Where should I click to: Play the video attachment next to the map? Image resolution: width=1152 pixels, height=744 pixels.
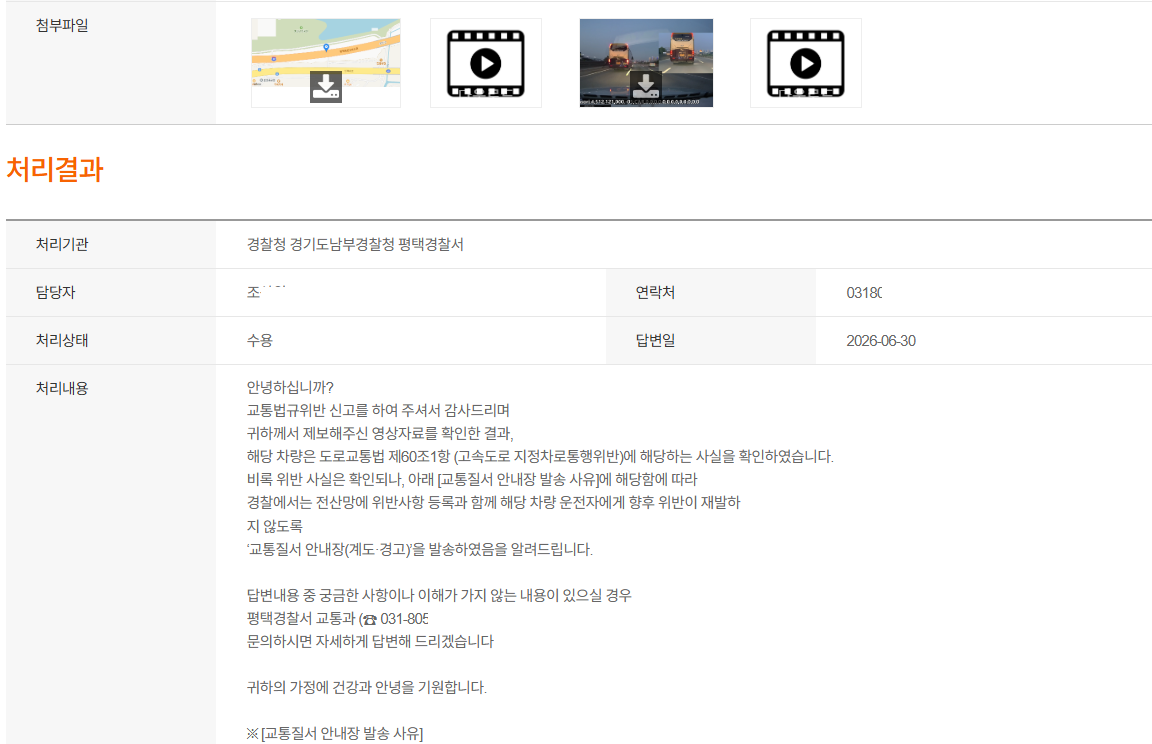[x=486, y=63]
